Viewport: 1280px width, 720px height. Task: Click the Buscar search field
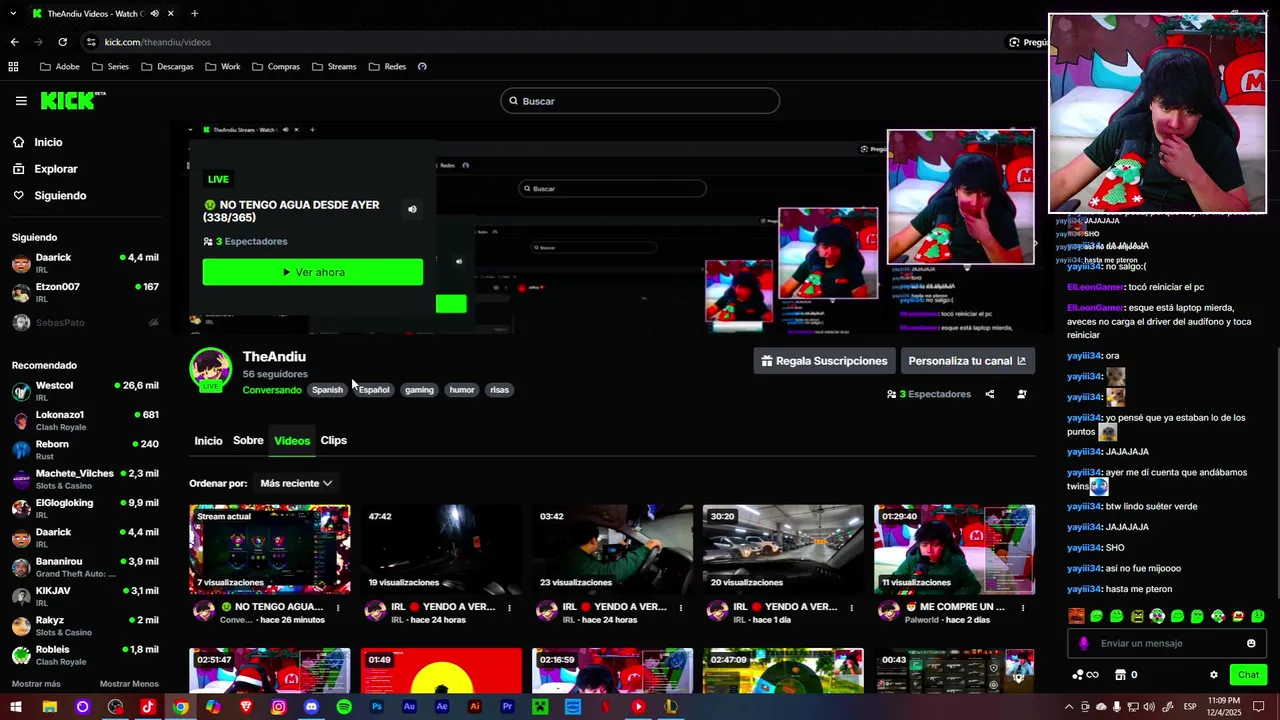coord(640,101)
